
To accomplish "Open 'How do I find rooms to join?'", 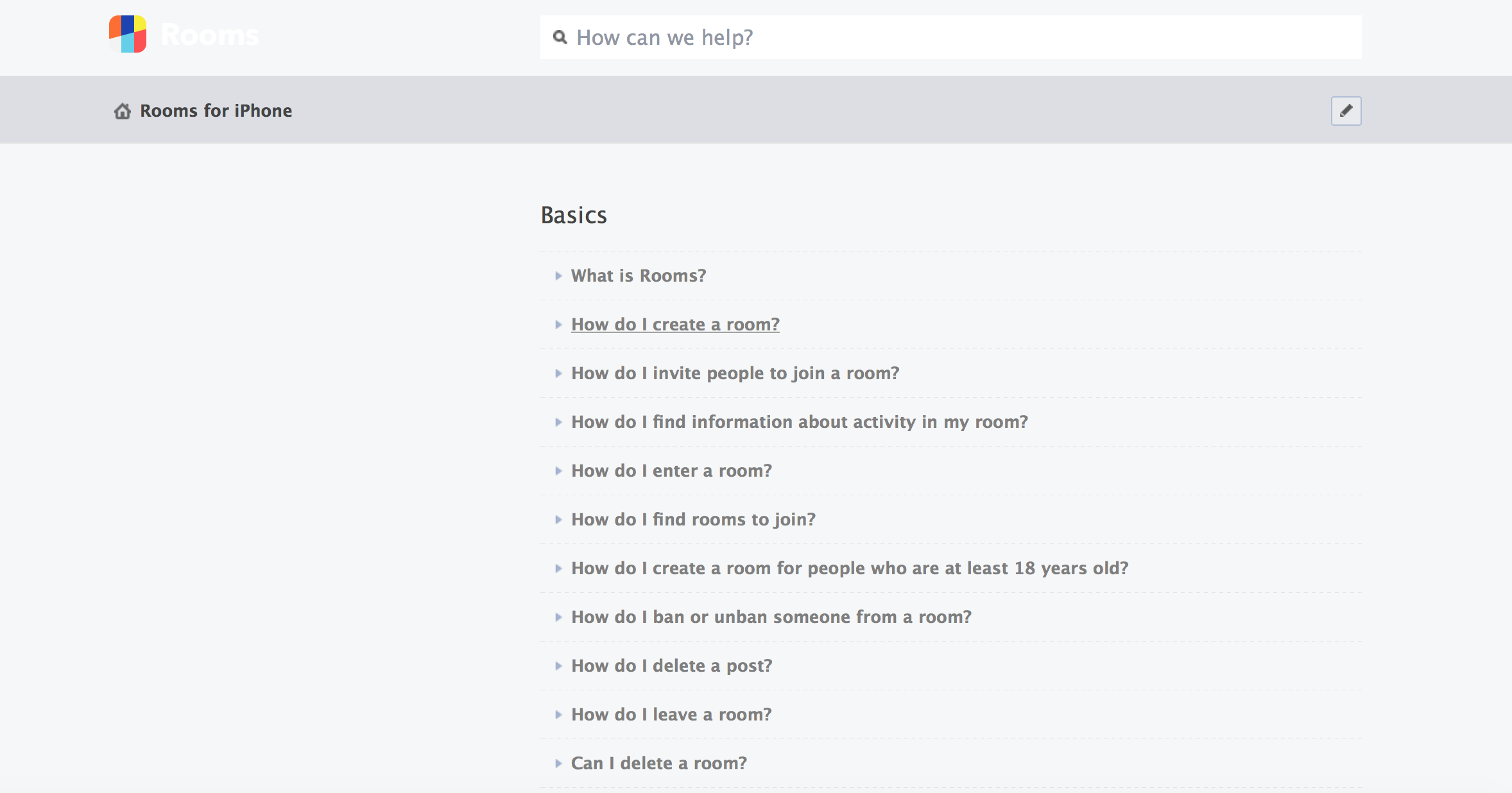I will click(x=693, y=520).
